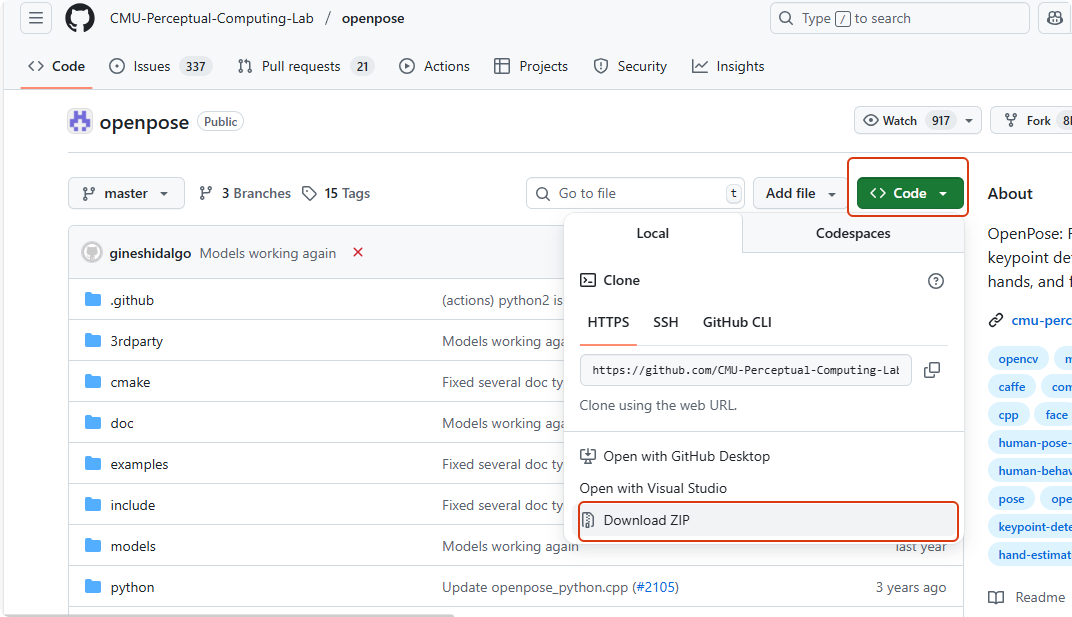
Task: Select the SSH clone method
Action: [665, 322]
